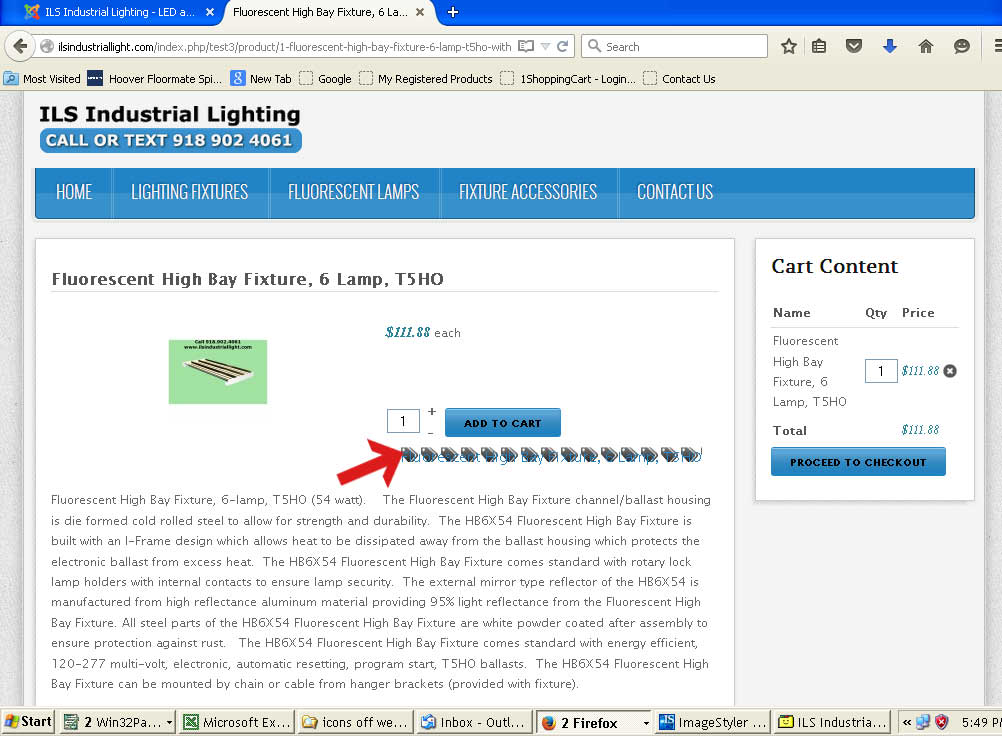
Task: Open reader view icon in address bar
Action: [x=526, y=47]
